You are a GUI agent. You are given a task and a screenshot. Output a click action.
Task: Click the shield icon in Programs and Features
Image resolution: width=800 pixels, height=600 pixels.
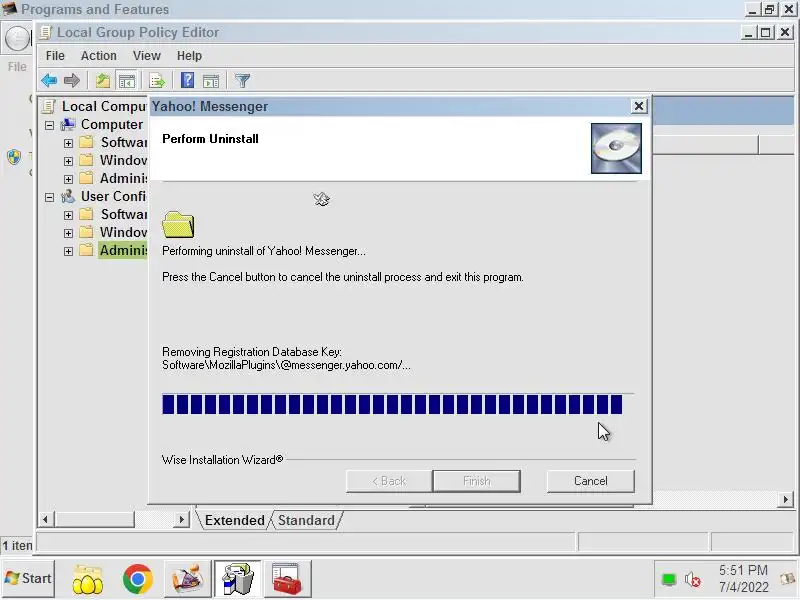tap(14, 157)
